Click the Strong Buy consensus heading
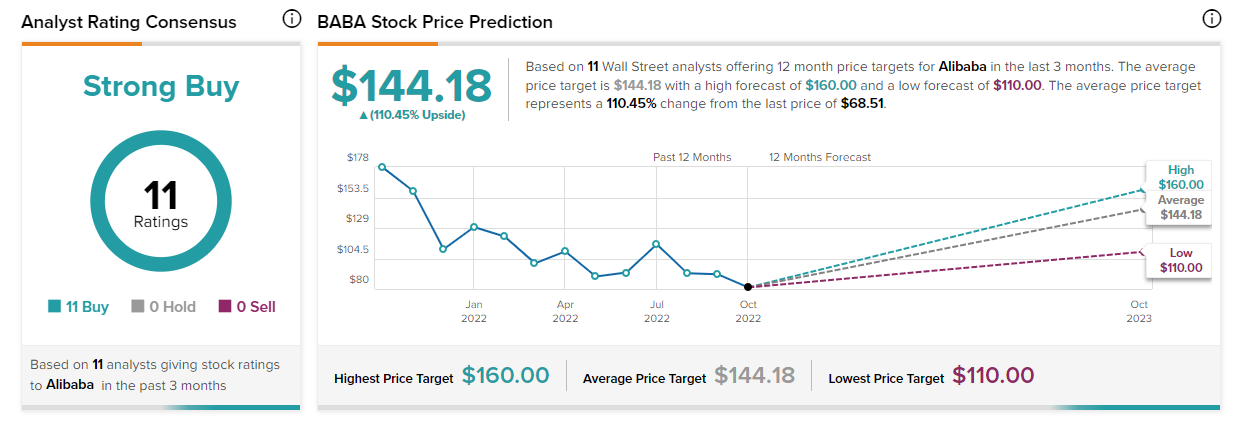1244x448 pixels. coord(160,87)
